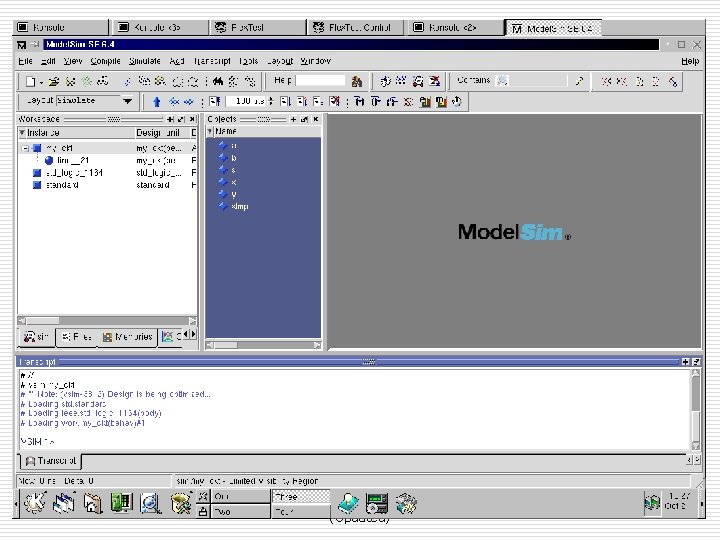
Task: Click the Contains filter input field
Action: pos(531,81)
